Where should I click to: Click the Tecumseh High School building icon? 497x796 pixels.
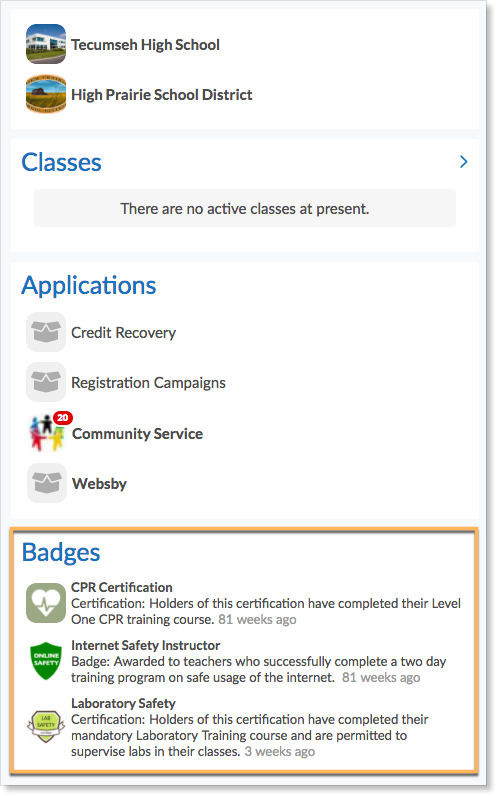[x=46, y=44]
